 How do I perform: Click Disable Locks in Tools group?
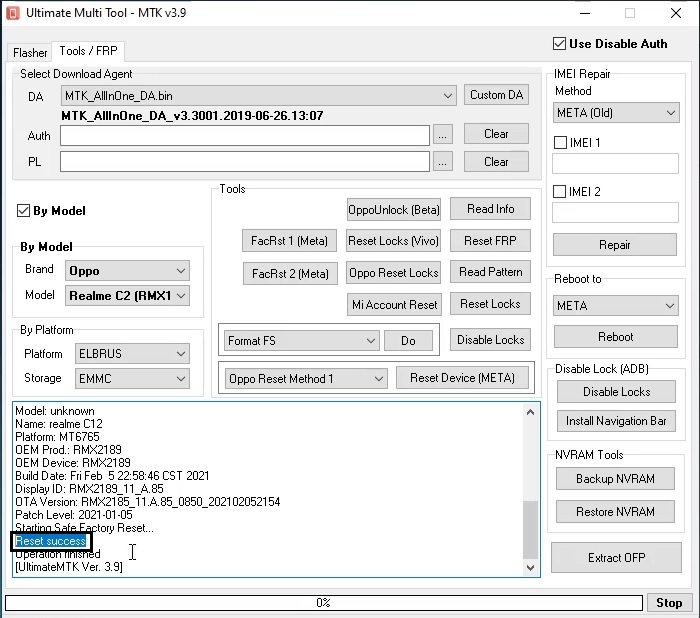click(490, 340)
